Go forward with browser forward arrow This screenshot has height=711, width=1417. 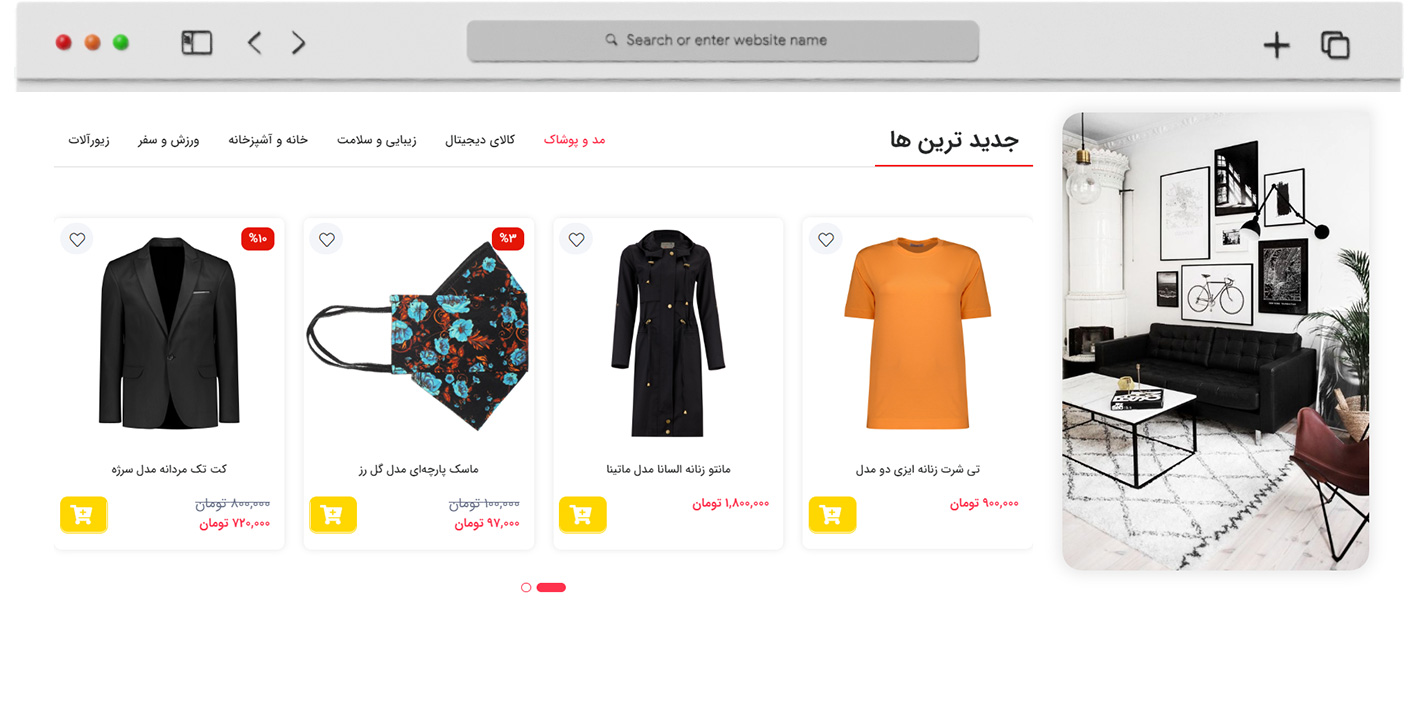click(298, 42)
